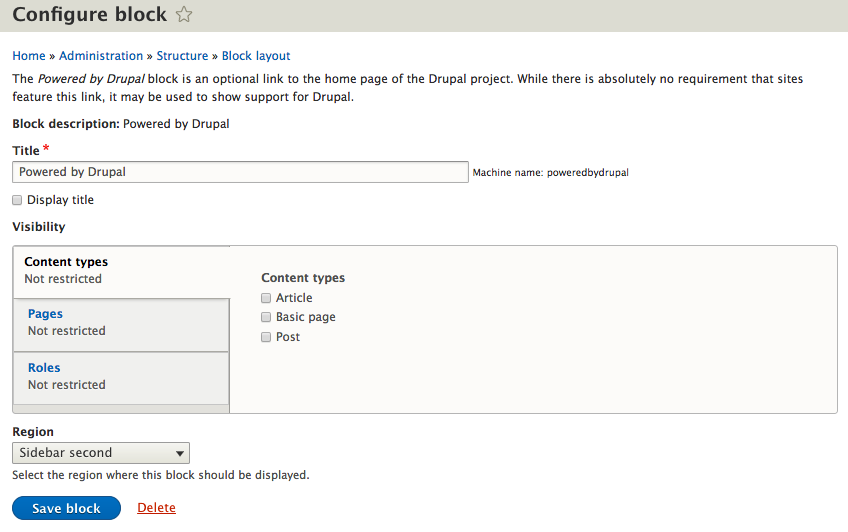This screenshot has width=848, height=532.
Task: Open the Pages visibility tab
Action: [x=46, y=314]
